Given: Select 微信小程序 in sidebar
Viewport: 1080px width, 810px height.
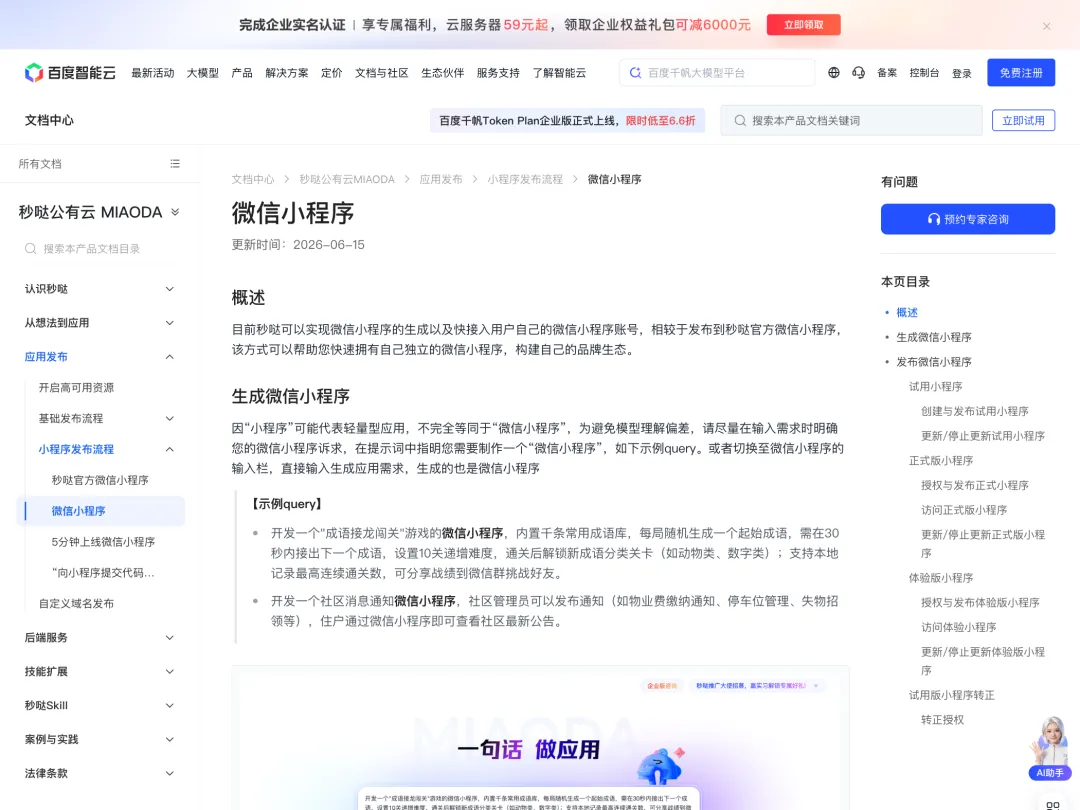Looking at the screenshot, I should coord(101,511).
